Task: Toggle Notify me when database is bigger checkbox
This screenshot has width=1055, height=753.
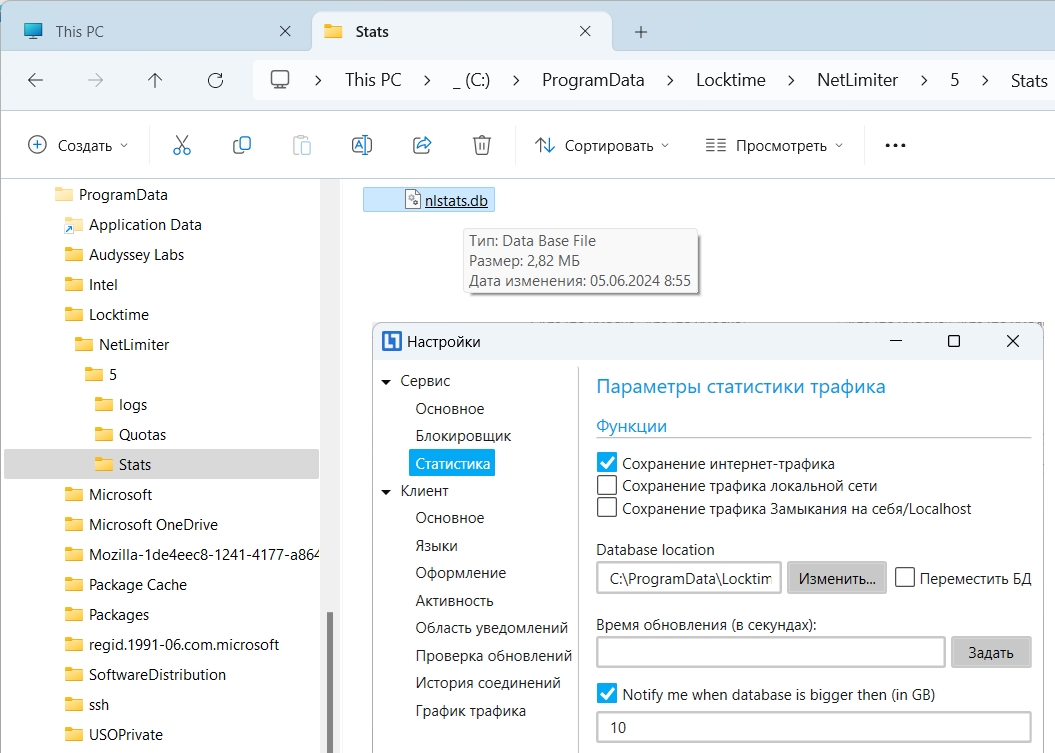Action: (x=607, y=694)
